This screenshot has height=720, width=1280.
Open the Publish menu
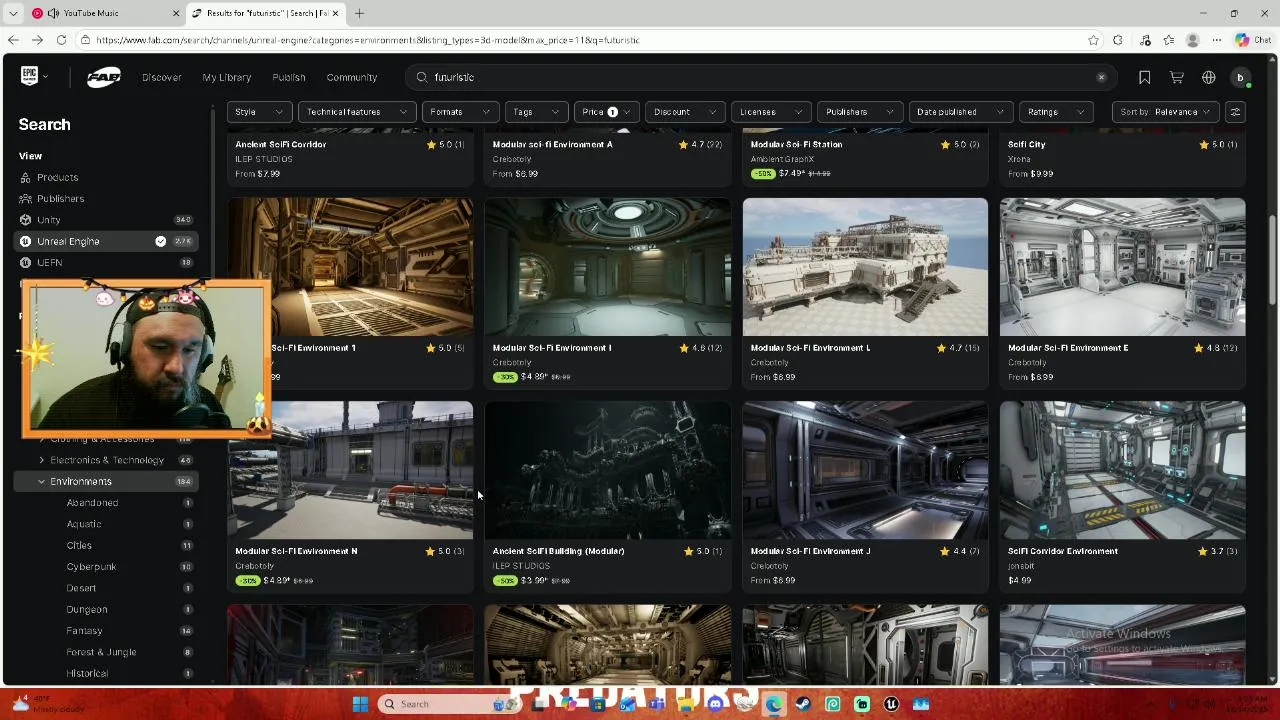tap(289, 77)
